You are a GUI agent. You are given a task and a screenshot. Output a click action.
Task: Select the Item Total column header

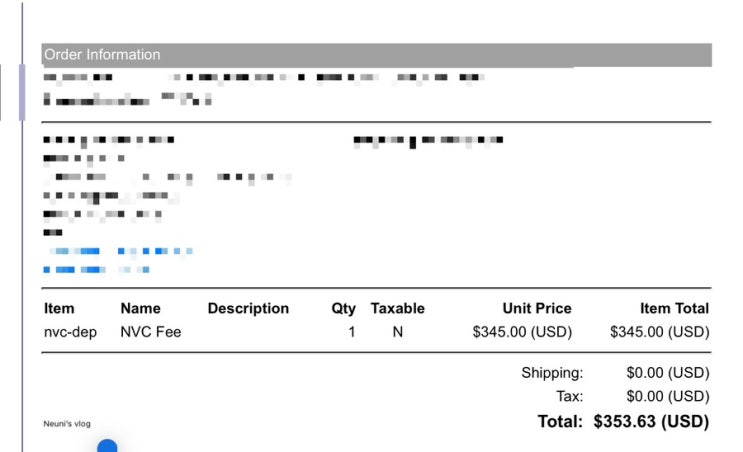coord(674,308)
